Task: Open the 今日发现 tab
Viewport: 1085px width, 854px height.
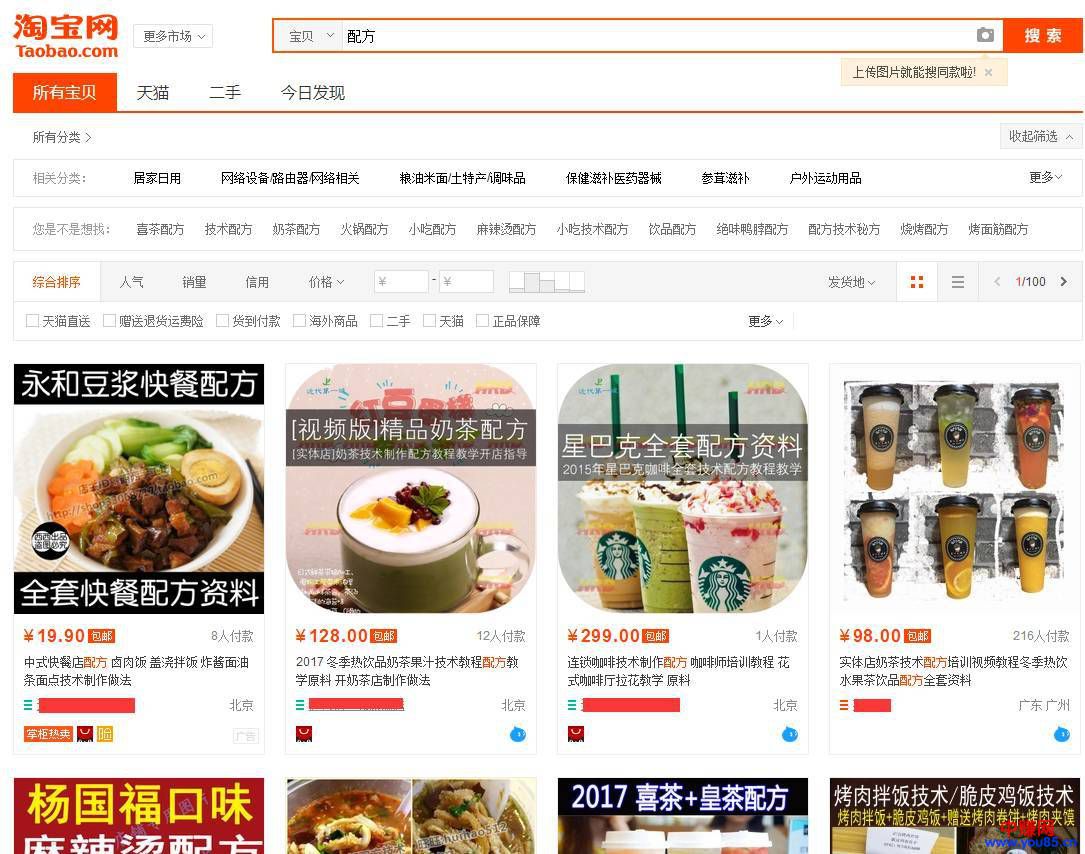Action: coord(312,93)
